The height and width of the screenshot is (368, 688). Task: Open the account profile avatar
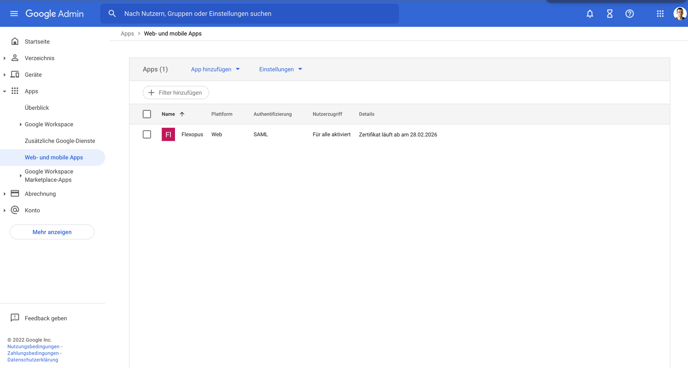680,14
